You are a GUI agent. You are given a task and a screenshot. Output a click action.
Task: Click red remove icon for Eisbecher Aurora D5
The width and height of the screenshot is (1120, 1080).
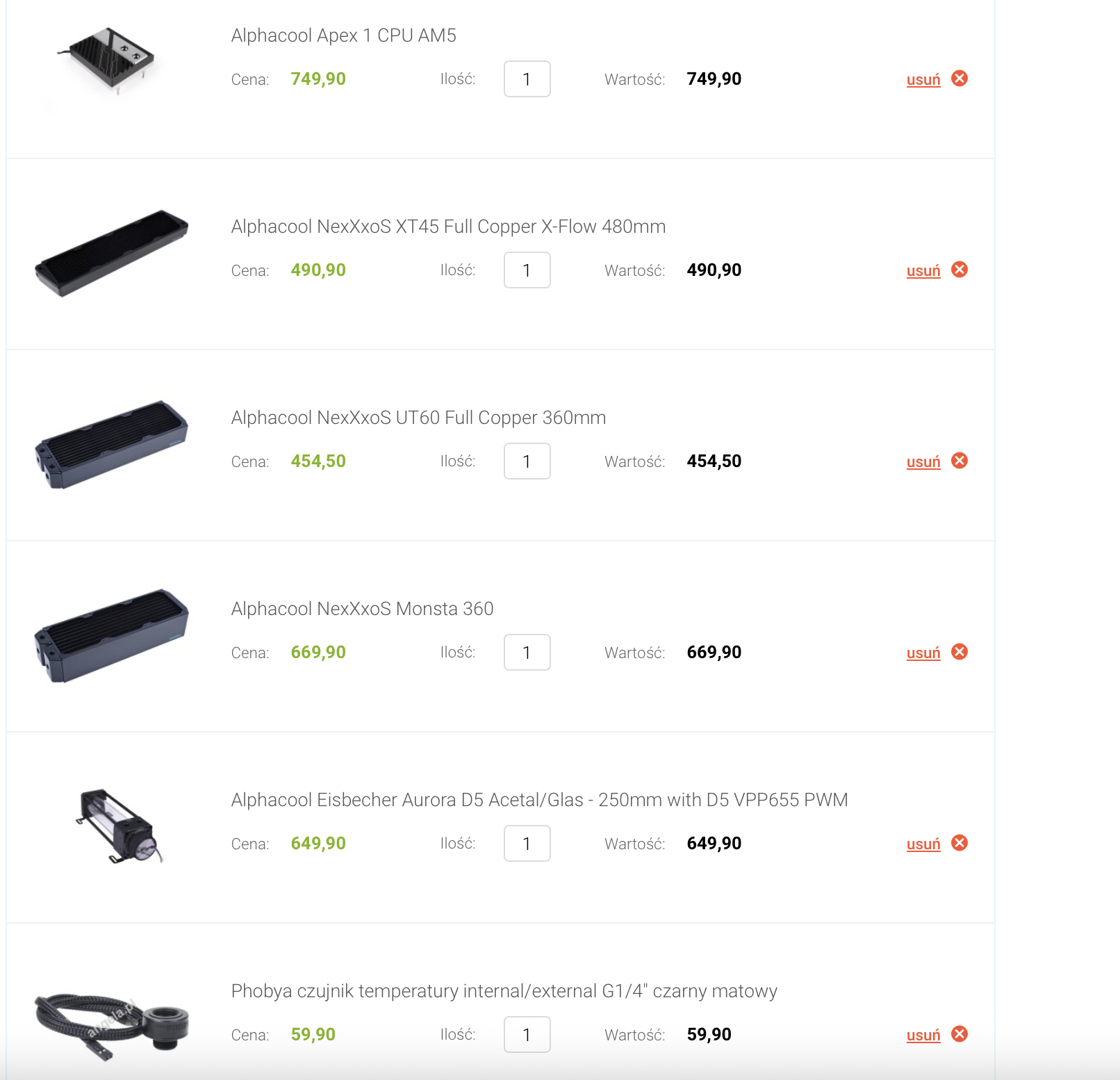960,843
